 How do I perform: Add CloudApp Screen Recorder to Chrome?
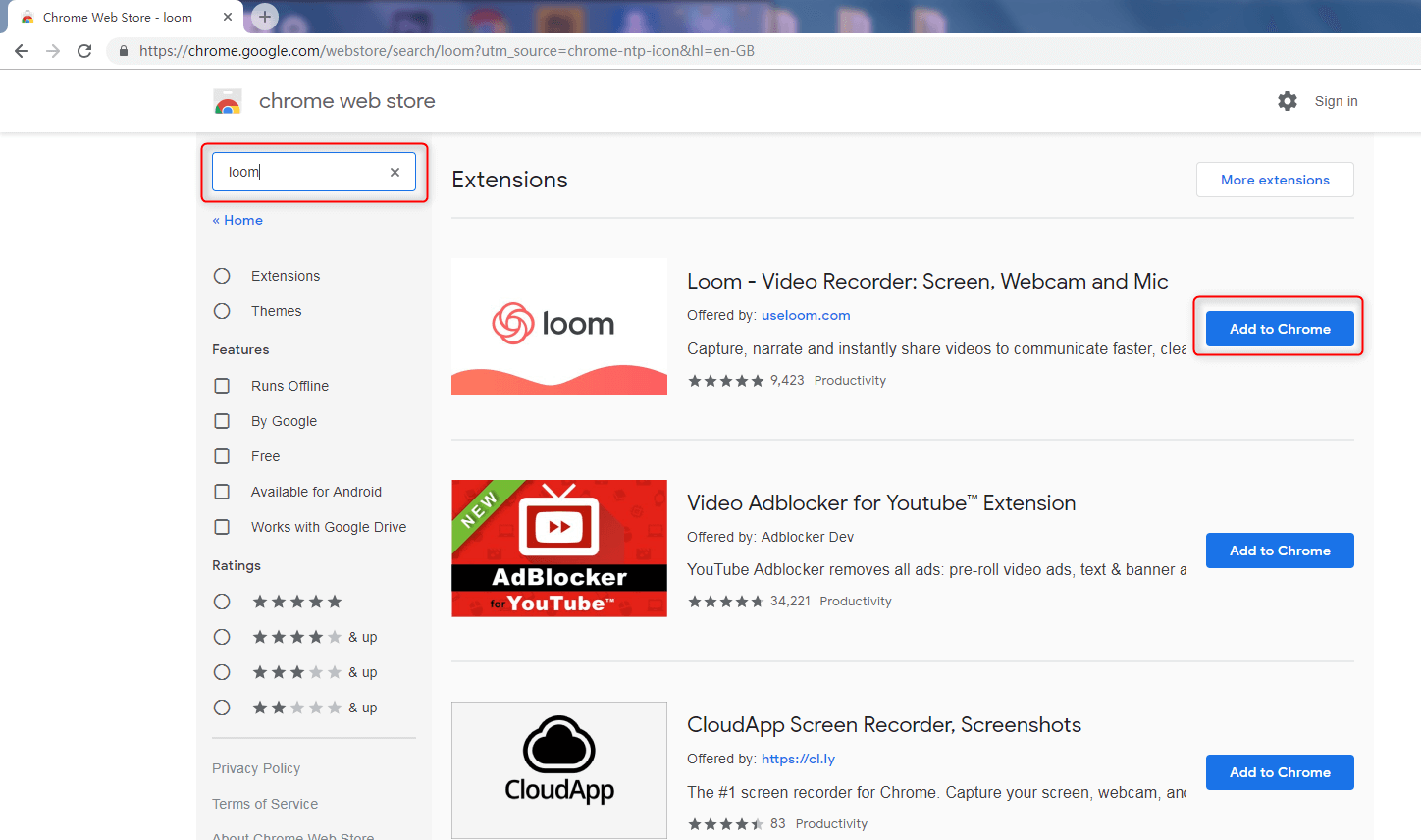tap(1280, 772)
